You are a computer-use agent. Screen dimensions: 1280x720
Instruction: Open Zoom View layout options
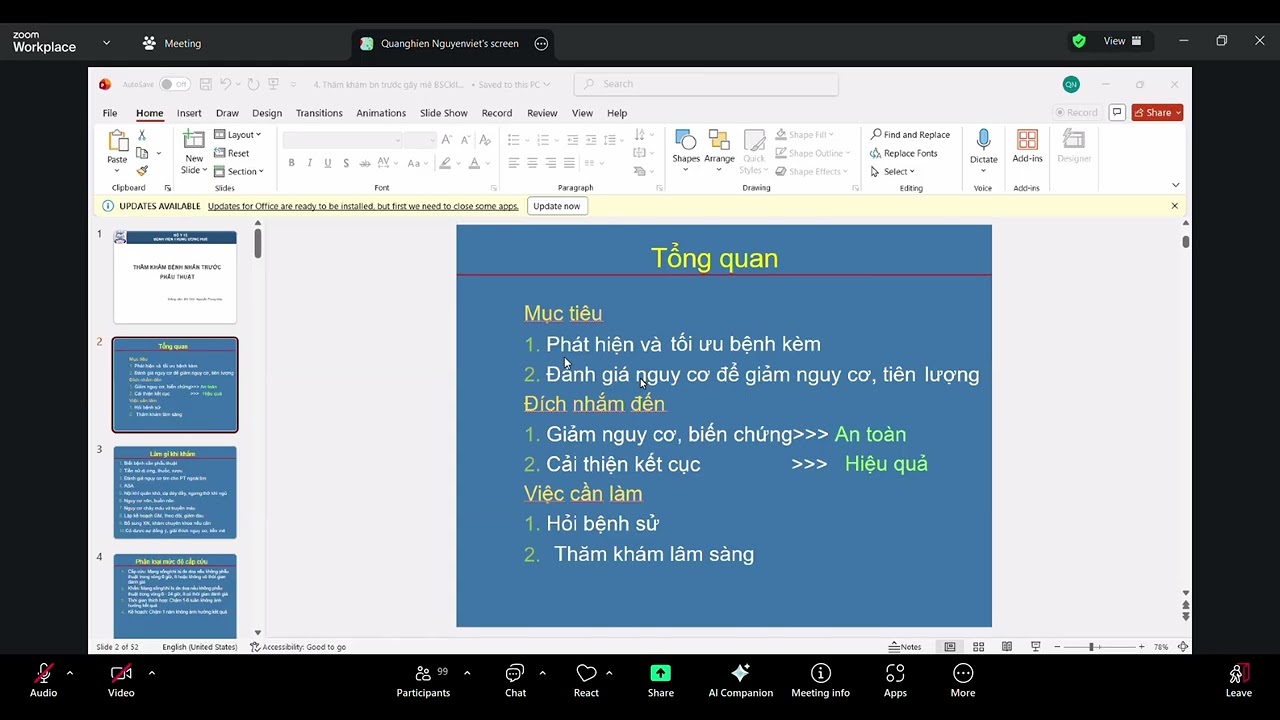pos(1122,41)
